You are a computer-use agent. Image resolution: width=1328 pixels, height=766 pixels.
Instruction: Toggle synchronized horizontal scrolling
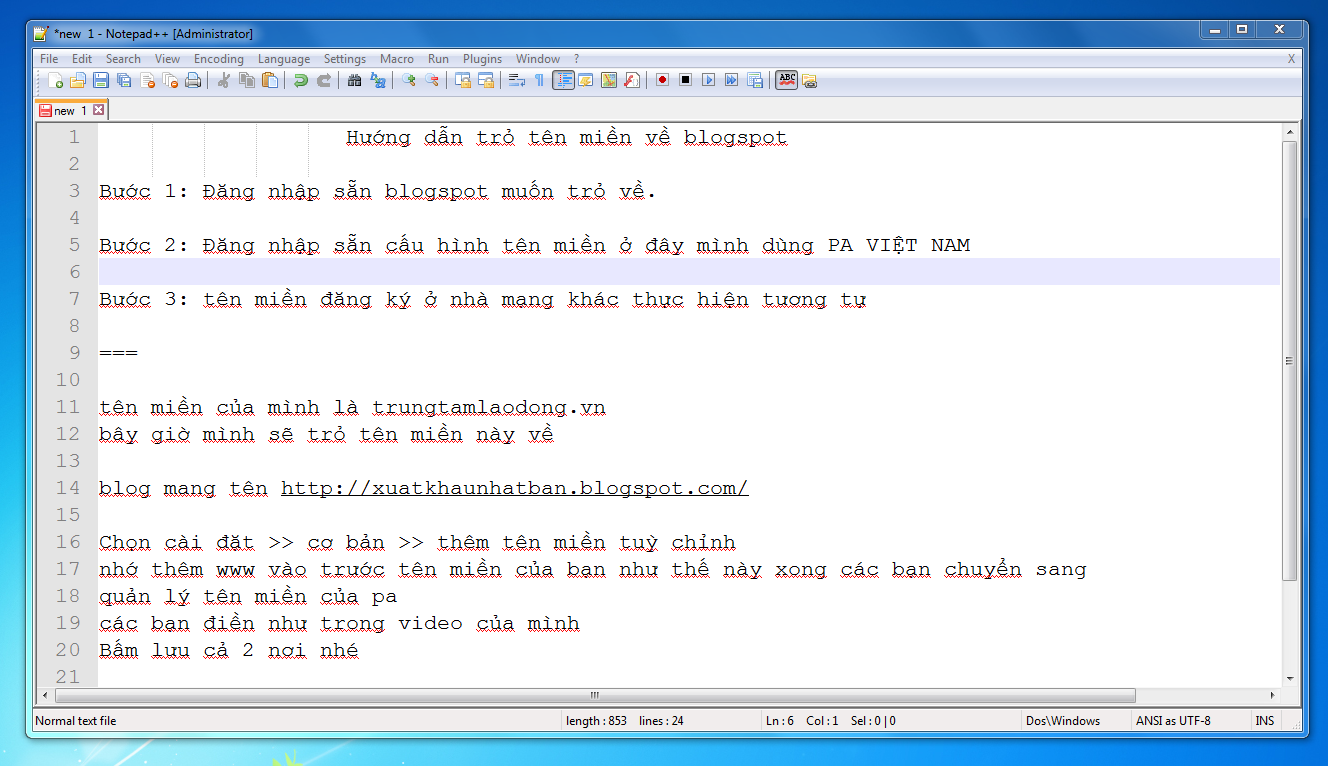coord(486,80)
